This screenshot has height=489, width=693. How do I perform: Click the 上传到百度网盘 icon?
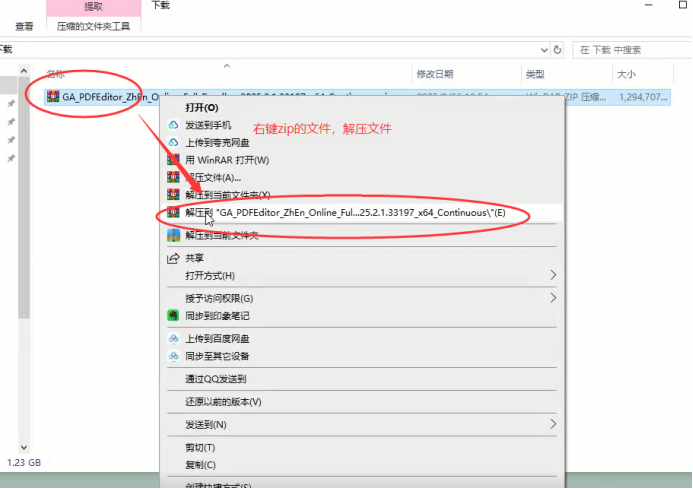tap(174, 339)
